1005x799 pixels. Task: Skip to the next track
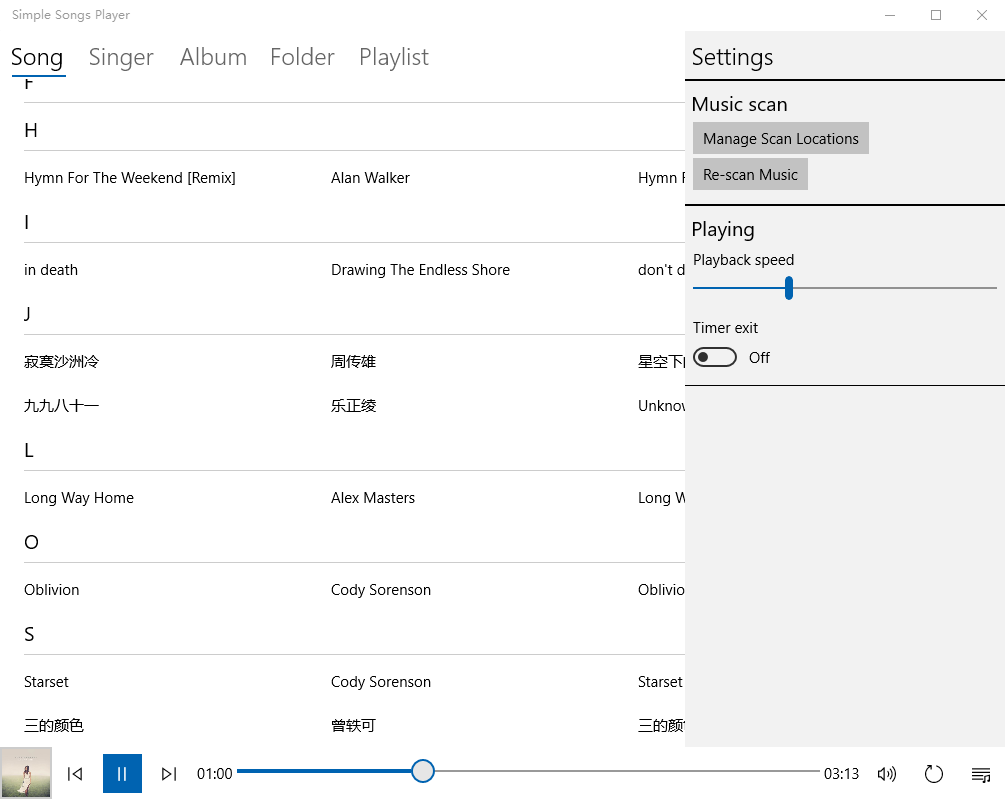169,773
